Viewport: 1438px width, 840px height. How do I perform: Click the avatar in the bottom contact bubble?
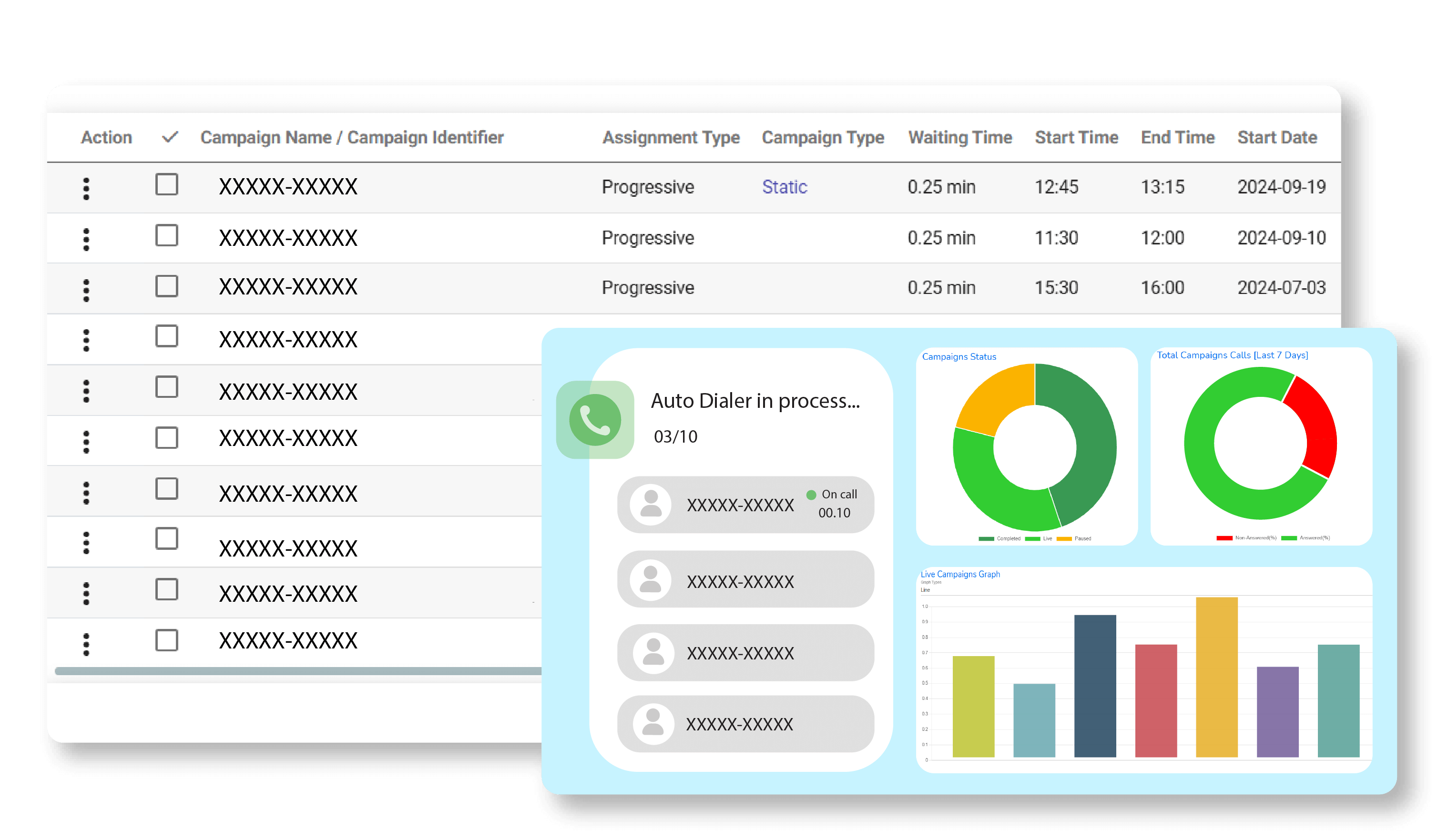(x=651, y=724)
